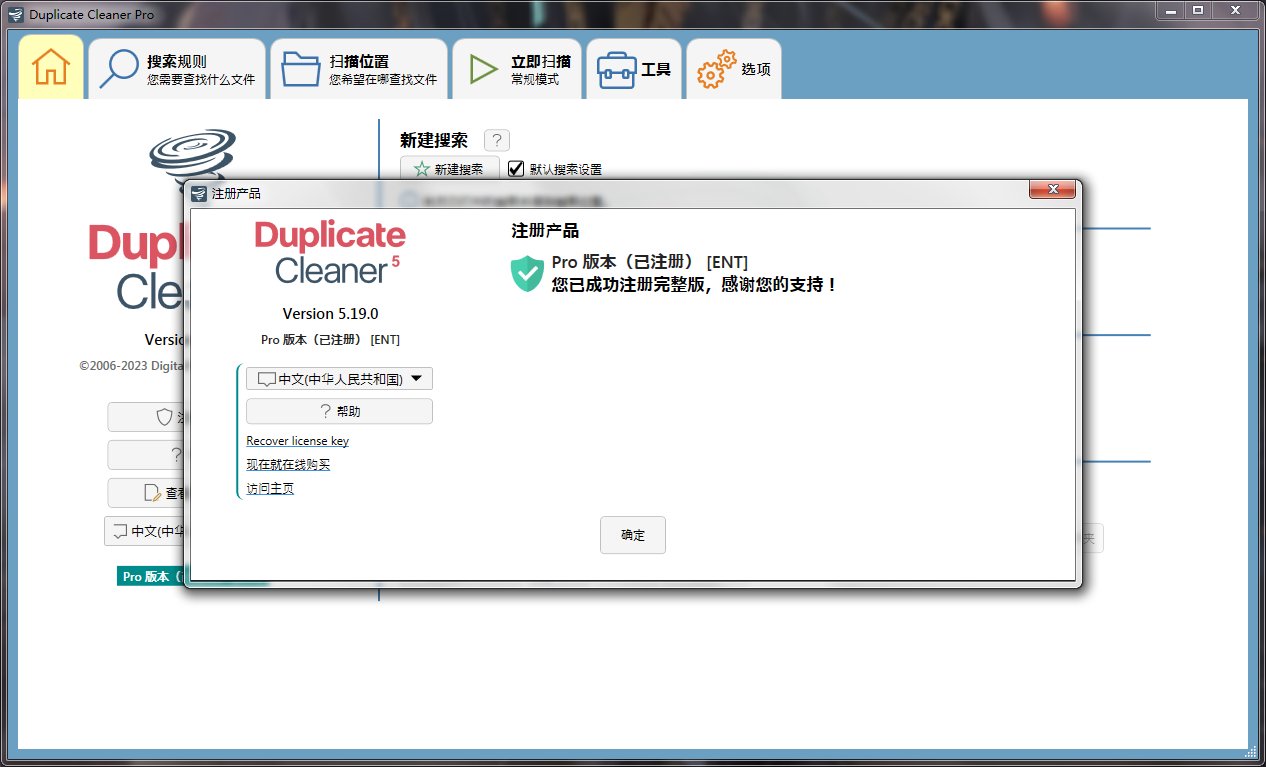The image size is (1266, 767).
Task: Click the shield button in main window sidebar
Action: tap(146, 417)
